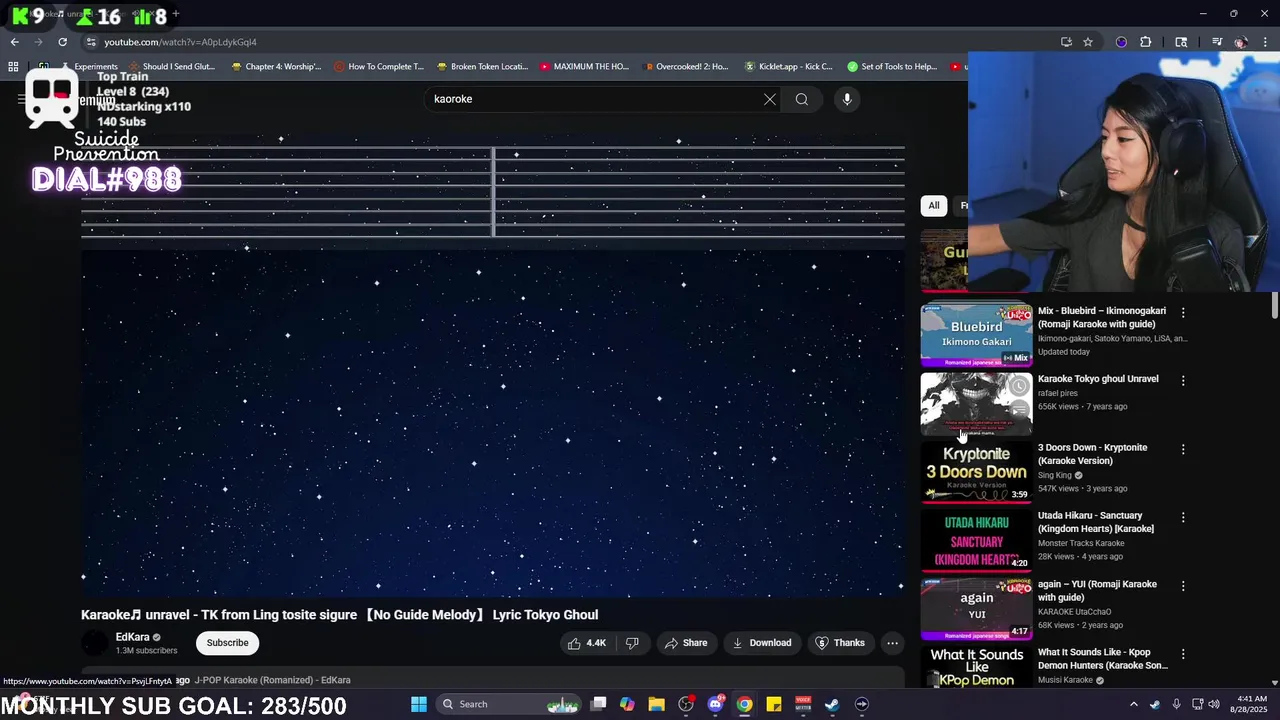Open options for Bluebird mix video

1183,312
